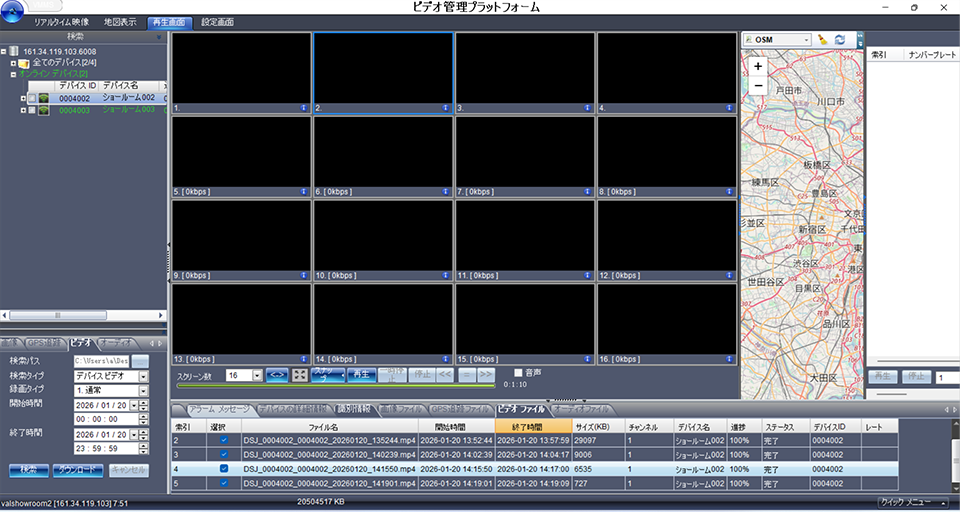Switch to リアルタイム映像 tab

62,21
